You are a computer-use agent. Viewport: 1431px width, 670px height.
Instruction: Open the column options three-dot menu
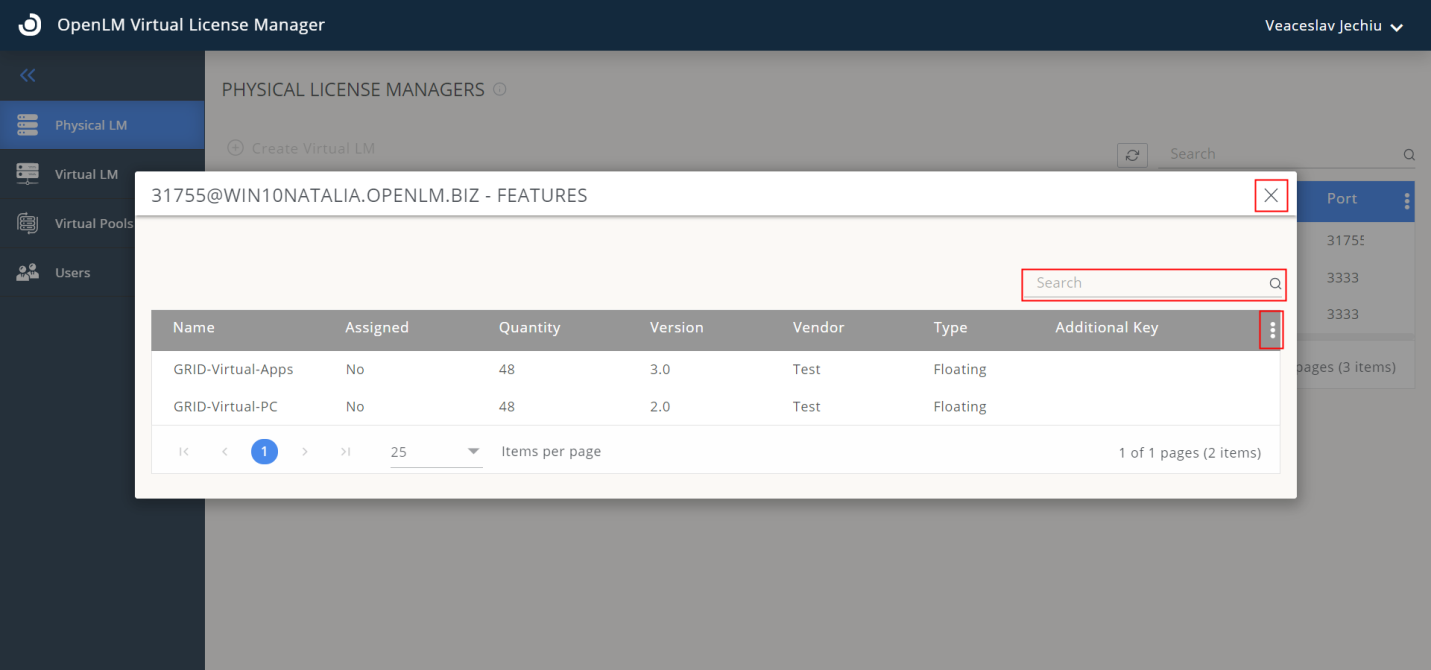(1272, 329)
